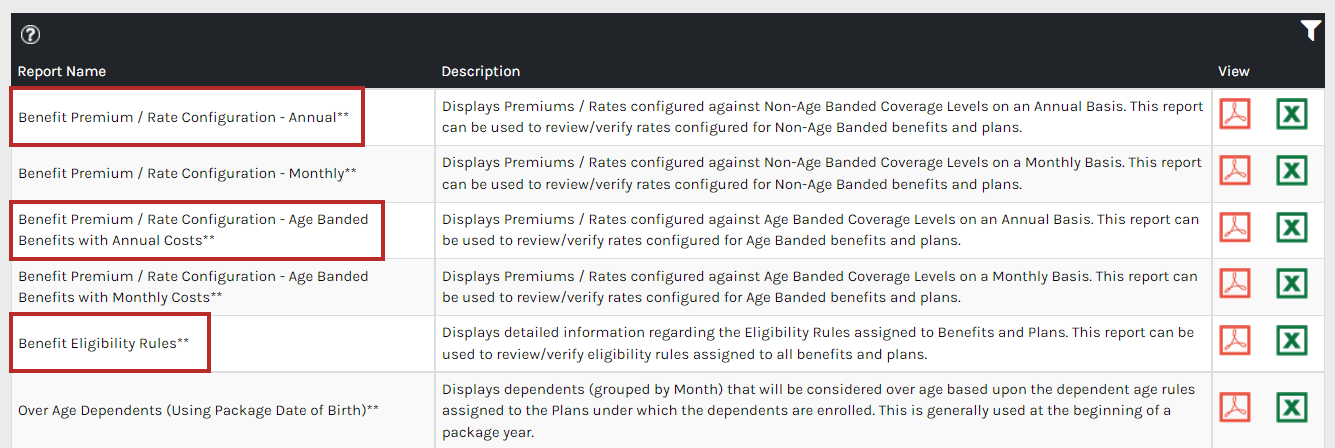Export Benefit Eligibility Rules report to Excel
The width and height of the screenshot is (1335, 448).
click(1292, 340)
